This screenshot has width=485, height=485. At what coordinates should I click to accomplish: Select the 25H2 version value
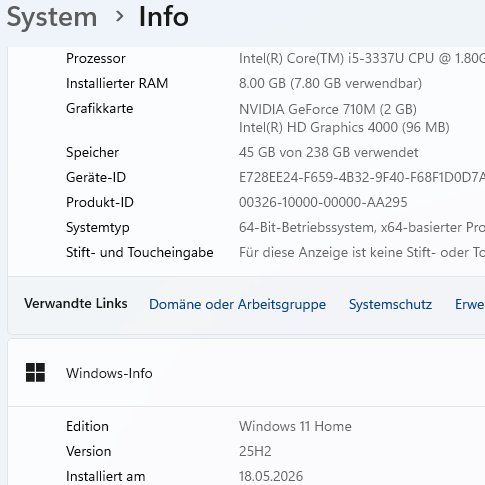(255, 451)
